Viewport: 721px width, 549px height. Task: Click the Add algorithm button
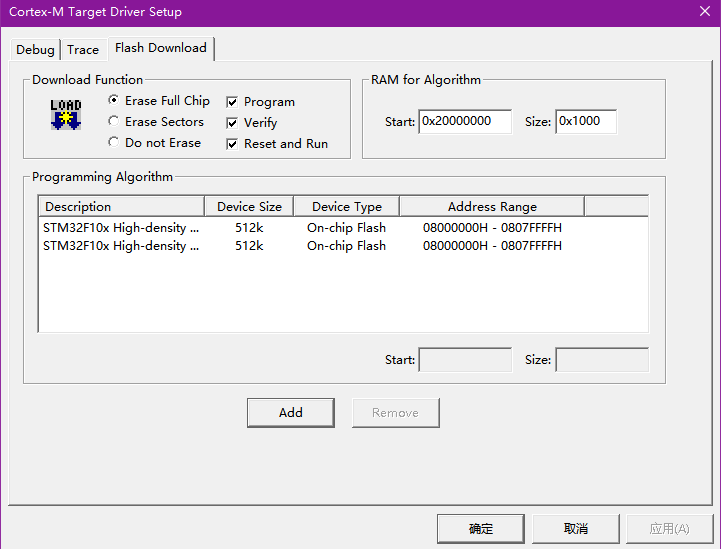pos(291,413)
